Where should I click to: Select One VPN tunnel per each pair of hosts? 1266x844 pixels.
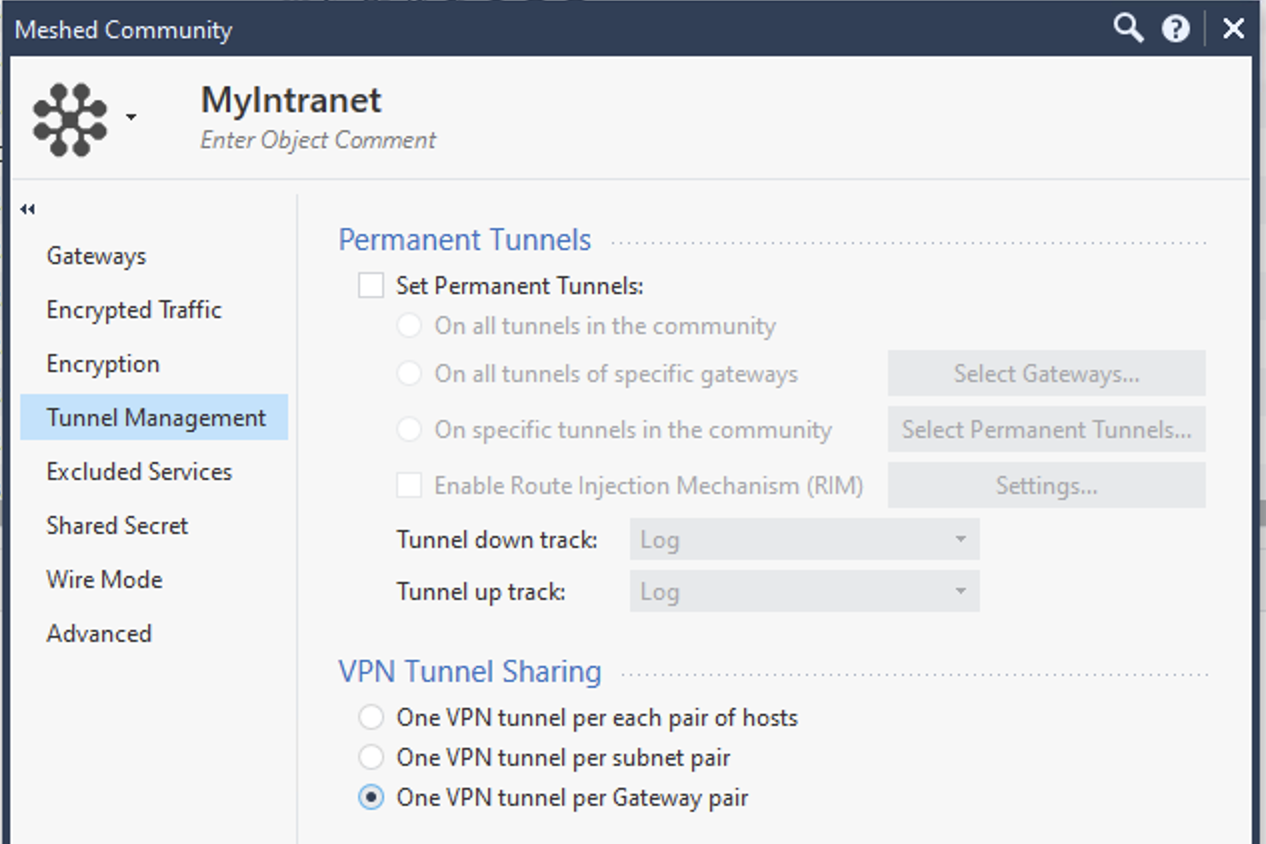pos(371,717)
